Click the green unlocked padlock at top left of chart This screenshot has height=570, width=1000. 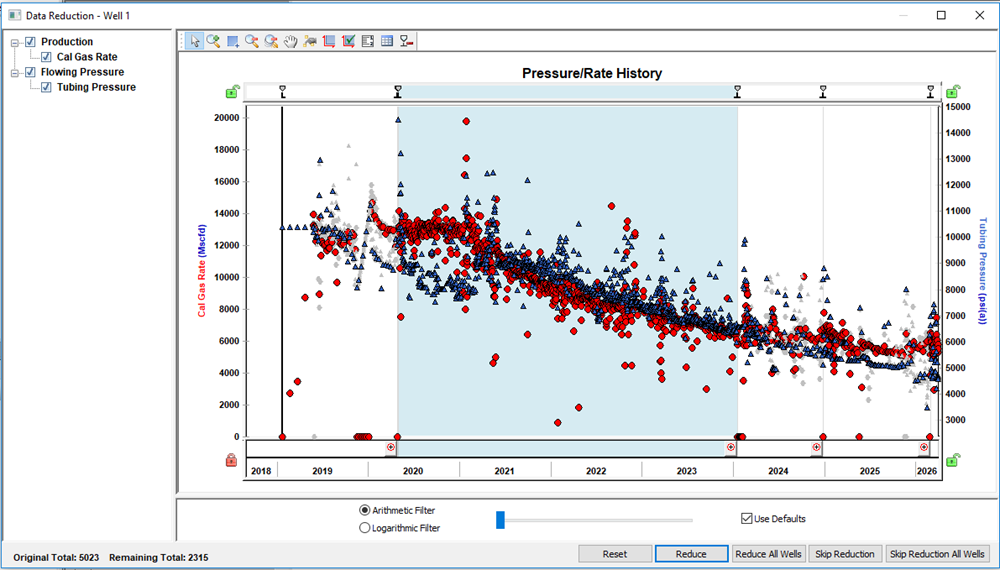232,92
